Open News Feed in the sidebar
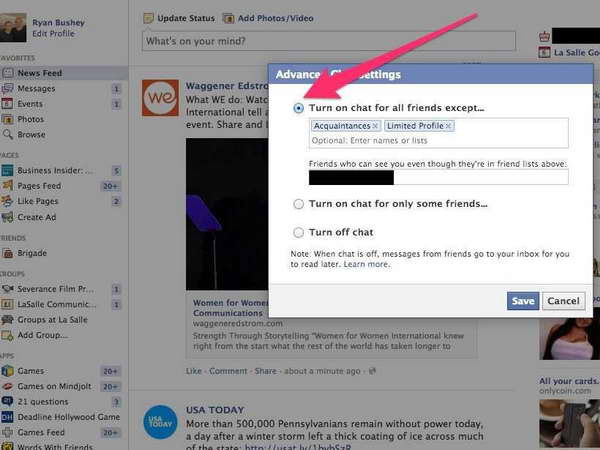 pos(40,73)
